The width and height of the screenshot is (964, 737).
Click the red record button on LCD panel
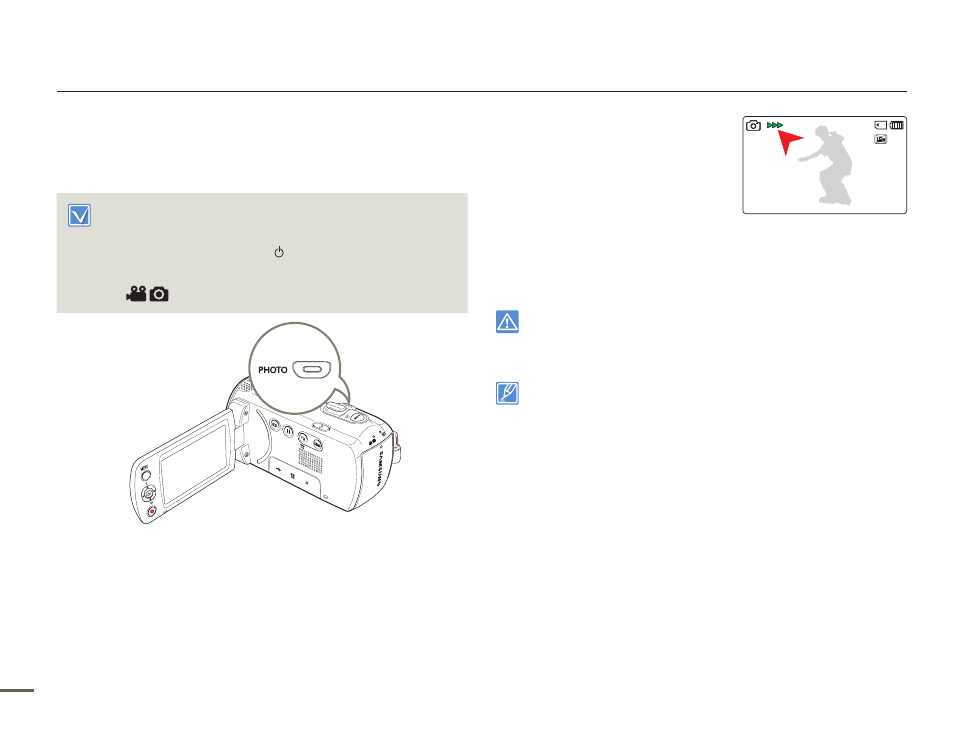152,511
